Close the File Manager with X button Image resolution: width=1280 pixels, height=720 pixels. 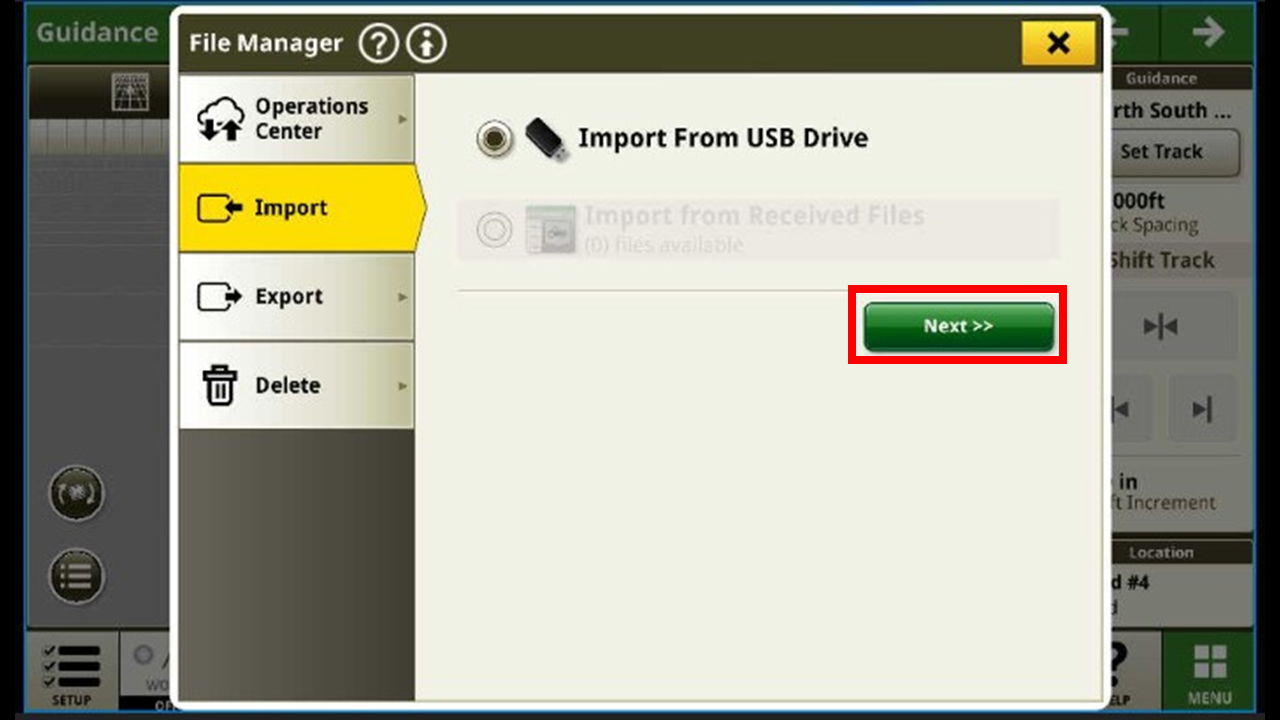[1058, 43]
